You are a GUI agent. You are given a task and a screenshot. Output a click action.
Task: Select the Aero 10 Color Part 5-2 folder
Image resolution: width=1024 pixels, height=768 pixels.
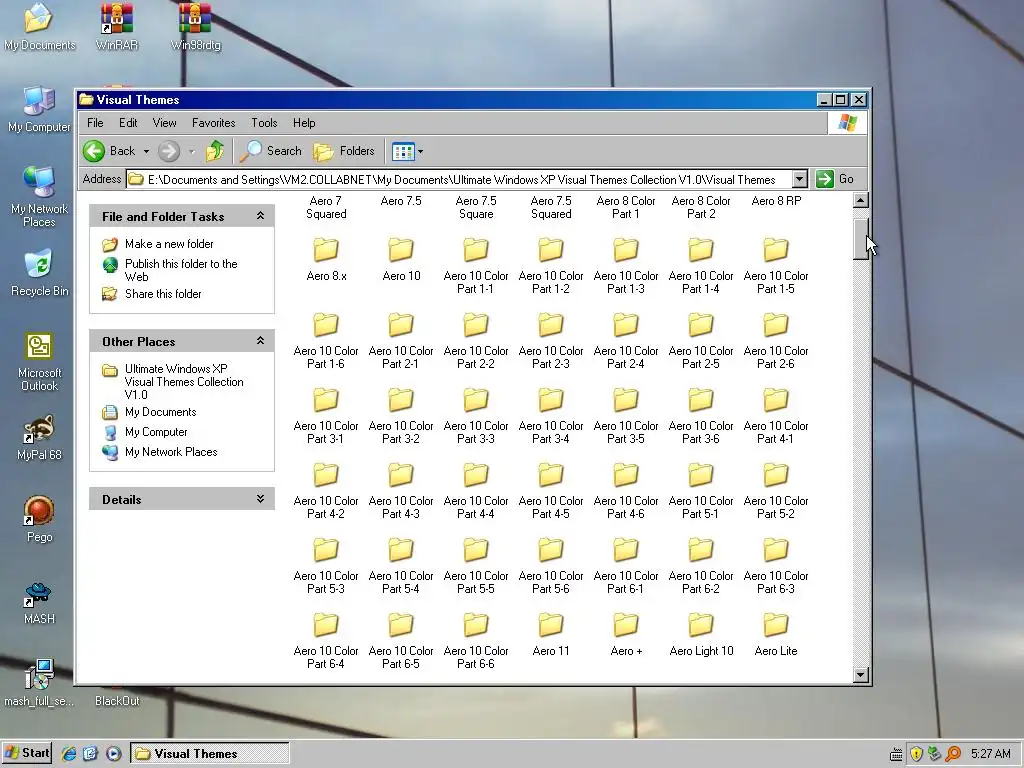tap(776, 492)
